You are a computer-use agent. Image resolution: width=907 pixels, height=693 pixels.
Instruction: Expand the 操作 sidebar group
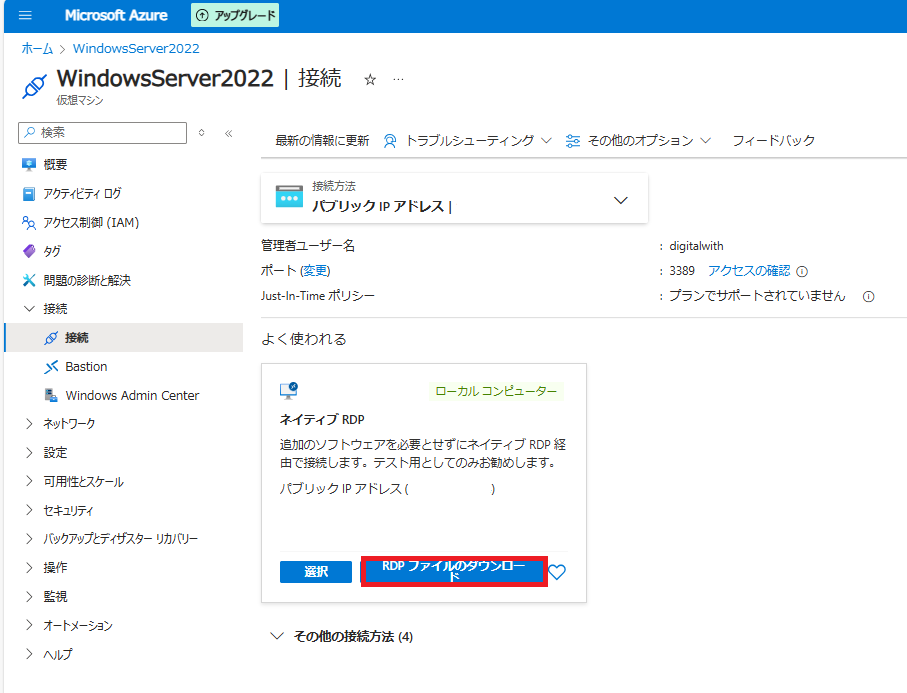tap(30, 568)
